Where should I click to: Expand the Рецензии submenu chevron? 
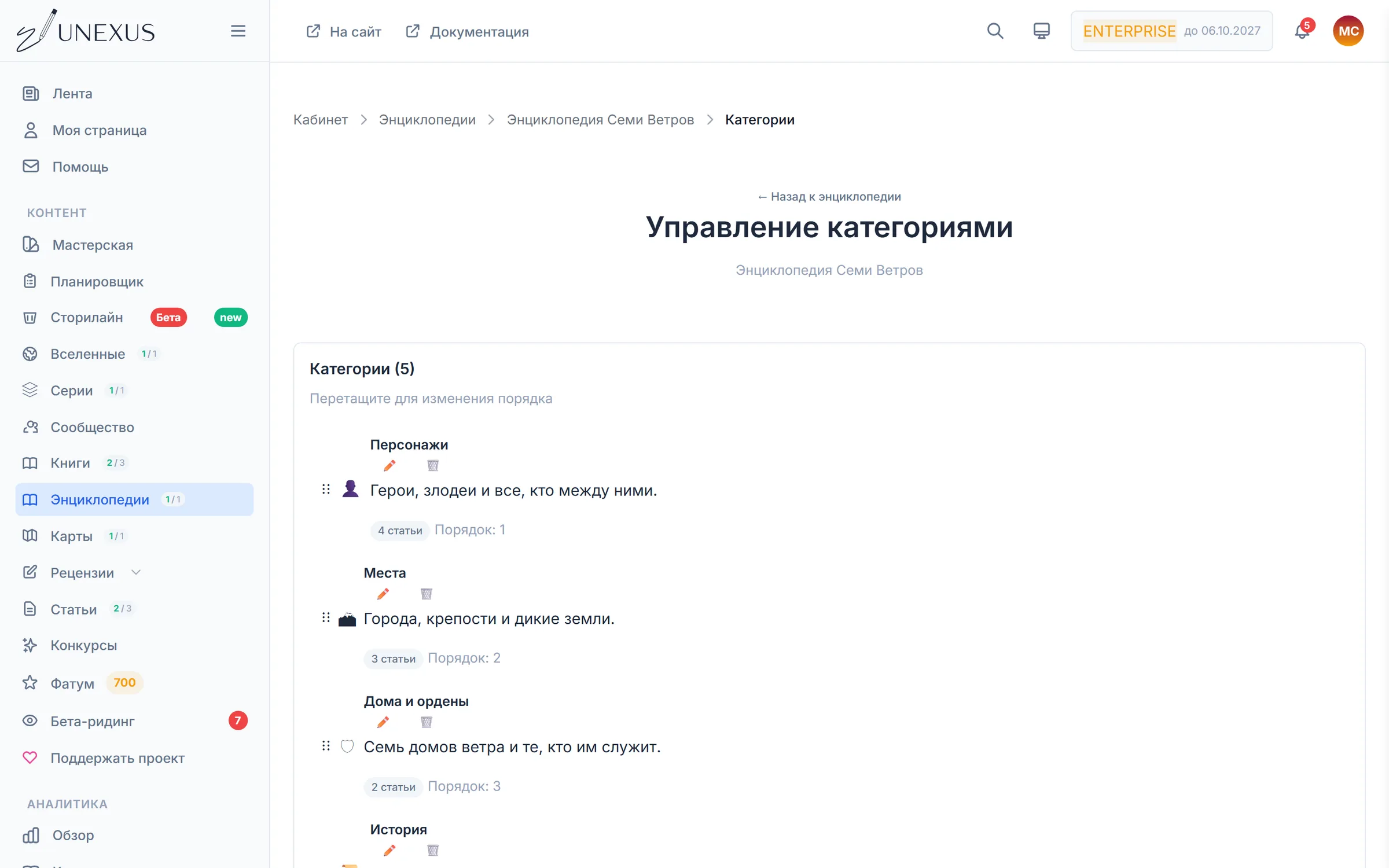pyautogui.click(x=136, y=572)
